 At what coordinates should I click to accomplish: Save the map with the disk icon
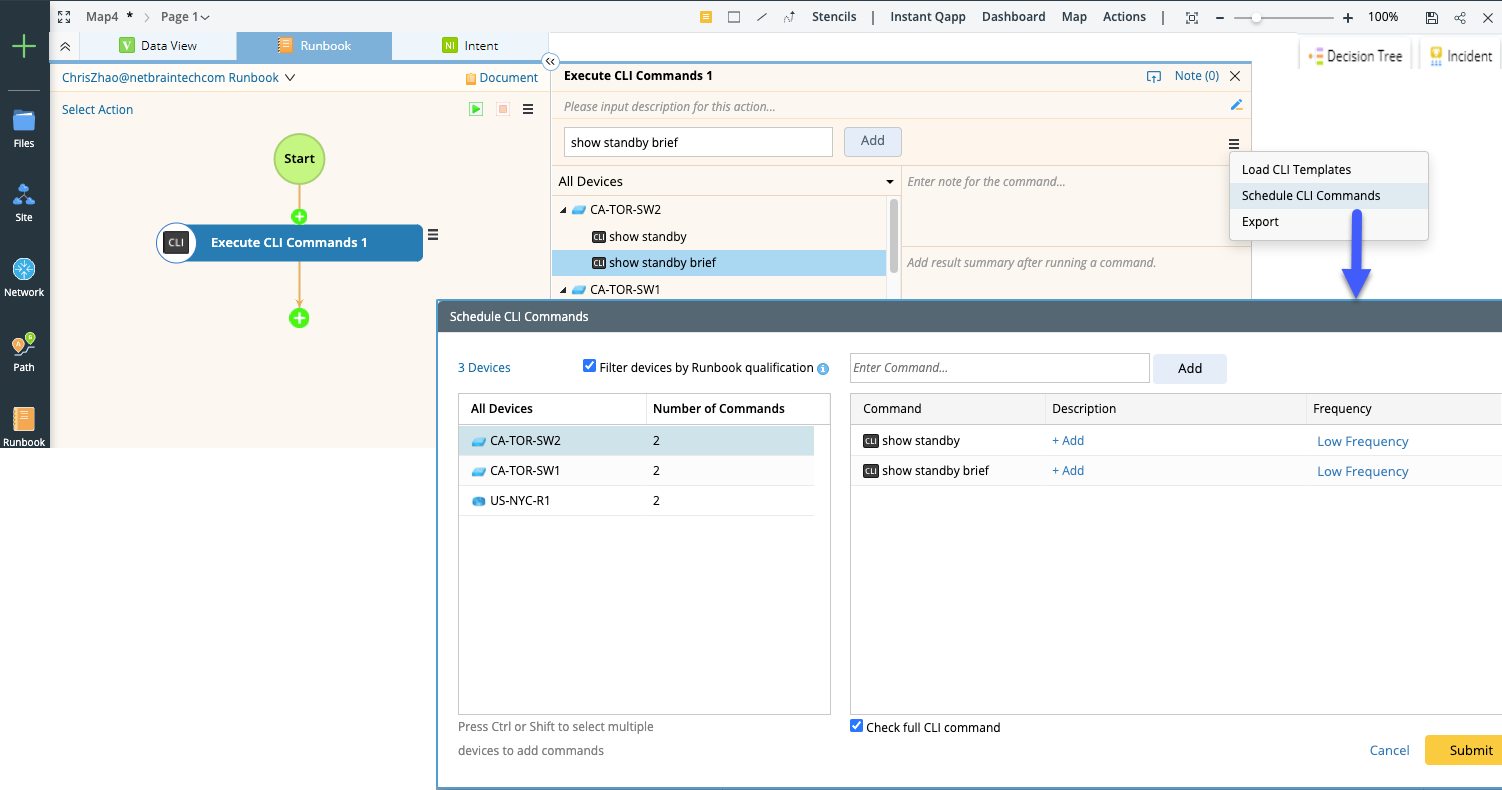(x=1432, y=17)
